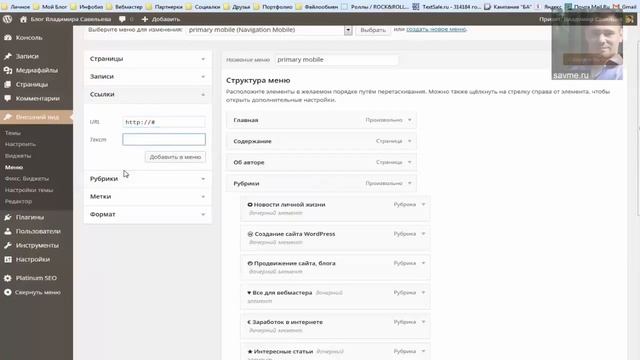Click the URL input field
This screenshot has width=640, height=360.
pyautogui.click(x=164, y=122)
